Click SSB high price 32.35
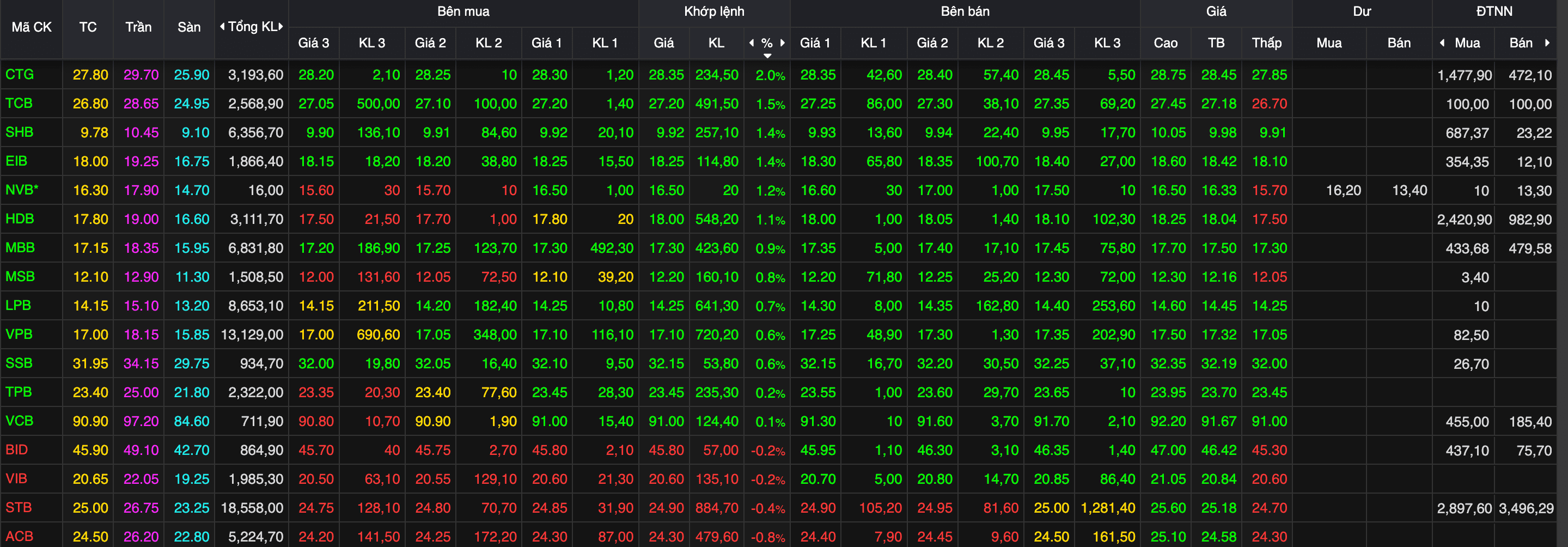Viewport: 1568px width, 547px height. point(1168,363)
